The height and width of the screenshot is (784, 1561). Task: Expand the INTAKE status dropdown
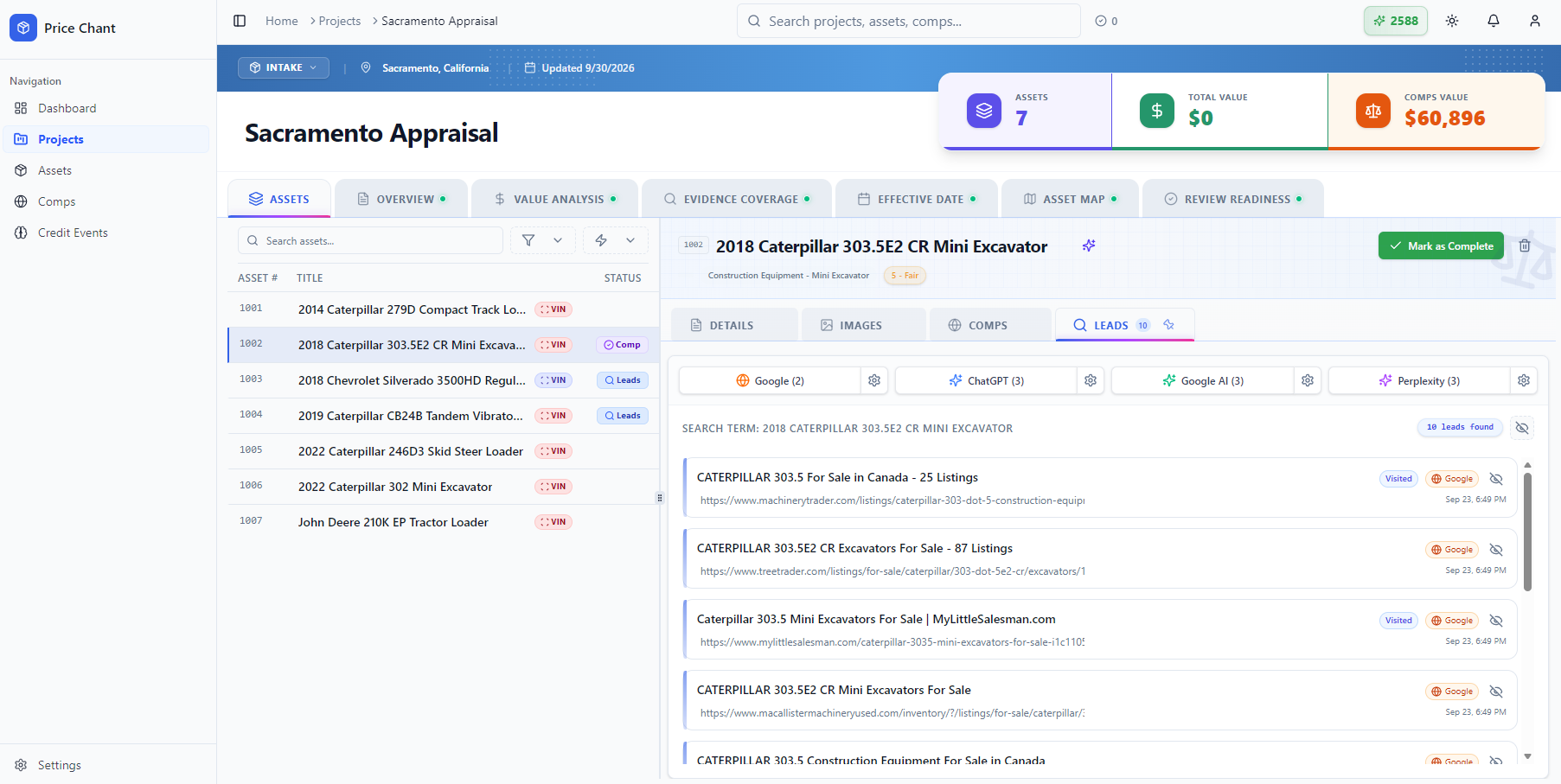click(284, 67)
